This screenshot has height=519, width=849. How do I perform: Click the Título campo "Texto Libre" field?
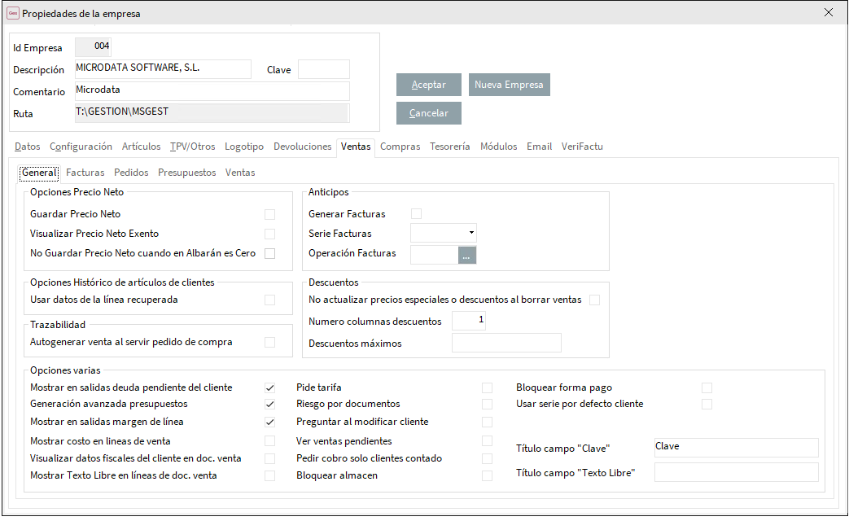coord(735,472)
